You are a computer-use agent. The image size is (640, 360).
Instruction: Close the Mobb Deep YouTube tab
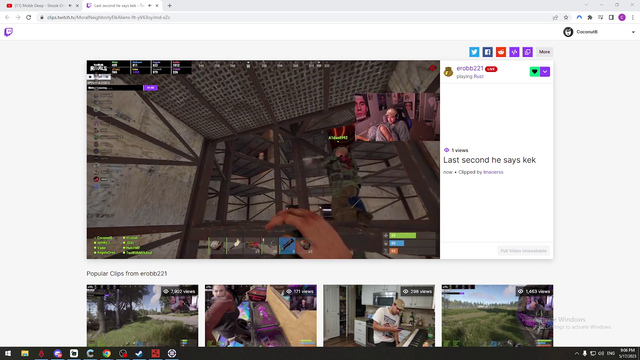[x=77, y=6]
